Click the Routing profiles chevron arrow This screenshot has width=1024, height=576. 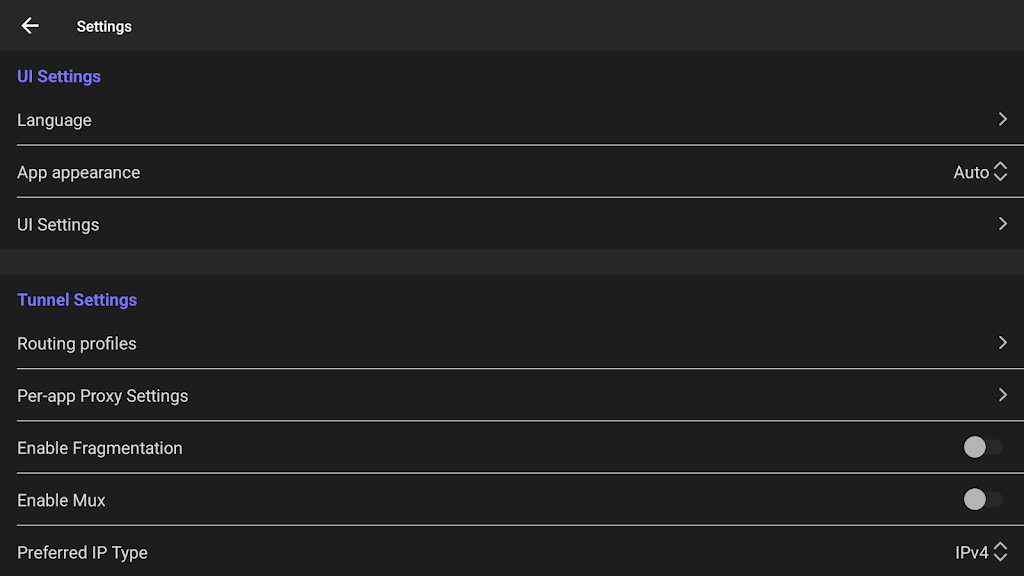click(1002, 343)
